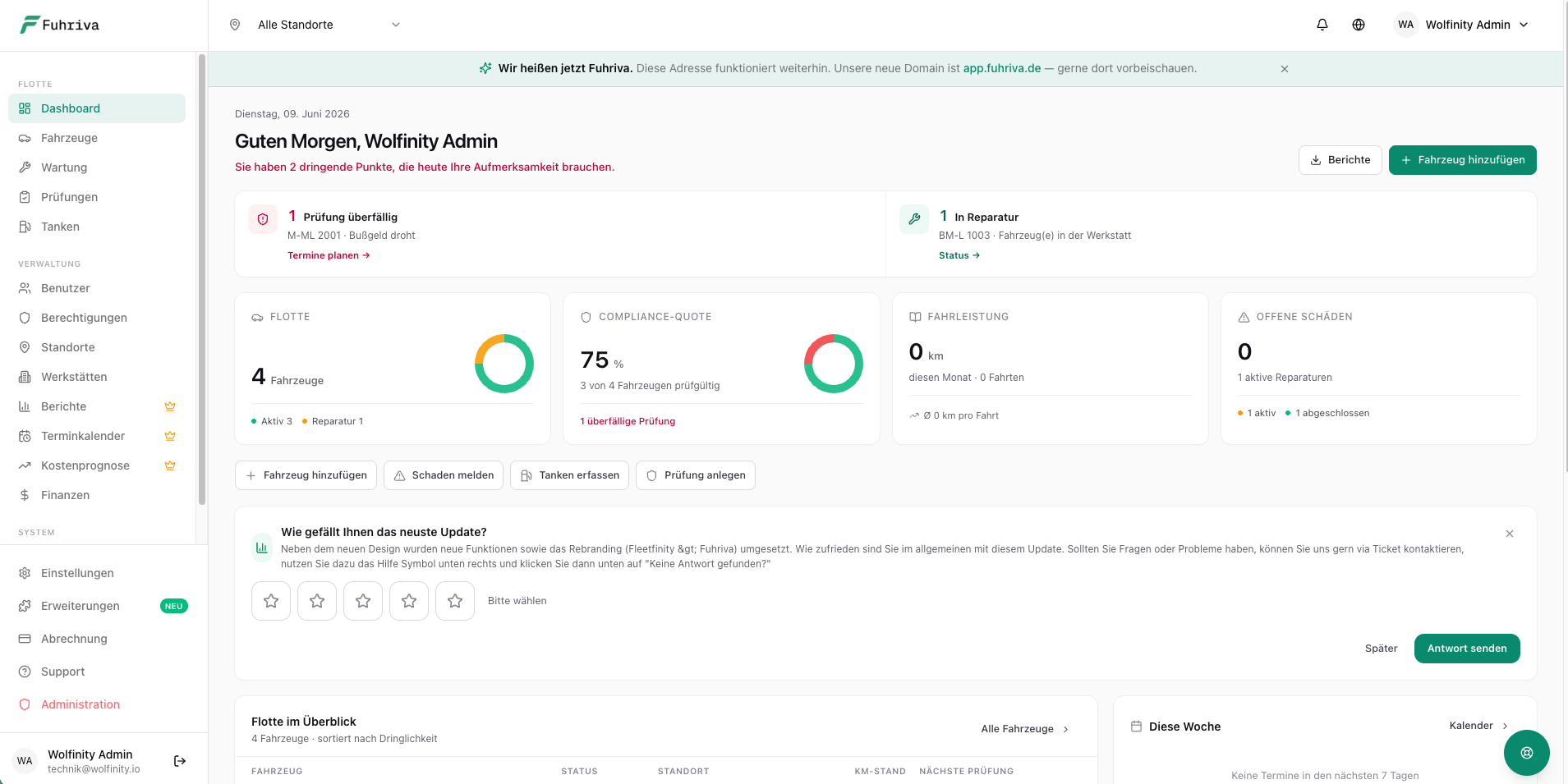The width and height of the screenshot is (1568, 784).
Task: Click the location pin icon in header
Action: (x=235, y=25)
